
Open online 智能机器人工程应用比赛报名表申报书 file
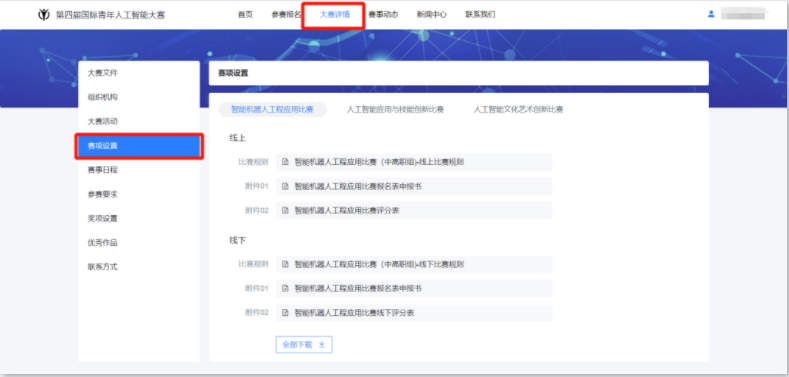414,186
